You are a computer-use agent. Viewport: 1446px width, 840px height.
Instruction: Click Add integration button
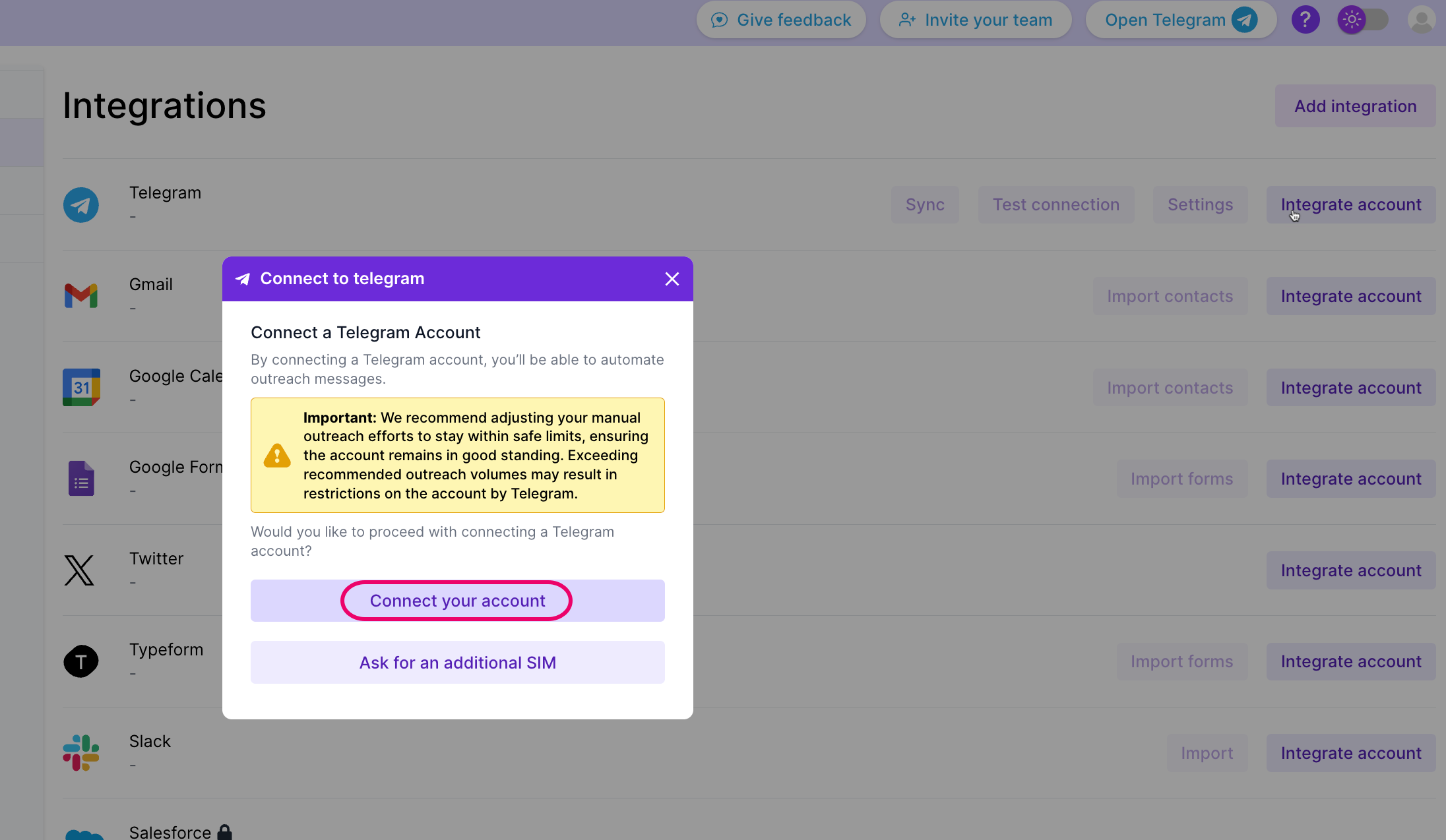coord(1355,106)
